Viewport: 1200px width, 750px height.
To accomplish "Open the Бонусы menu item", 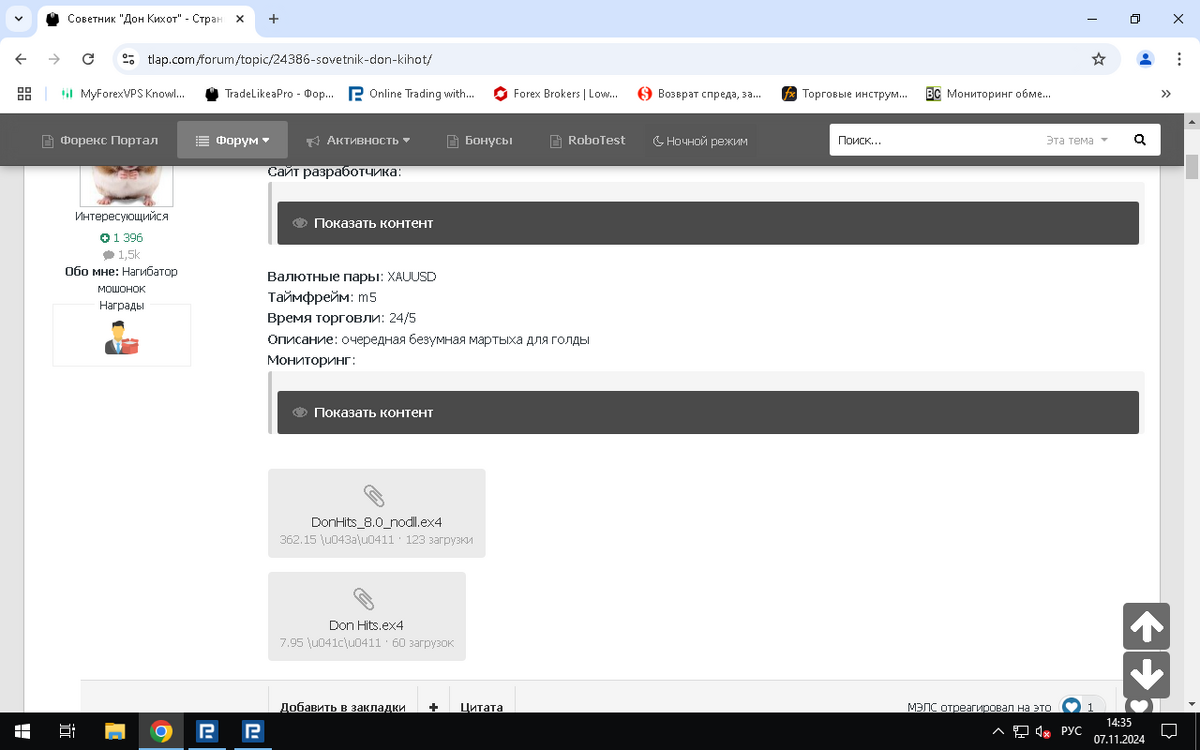I will (480, 140).
